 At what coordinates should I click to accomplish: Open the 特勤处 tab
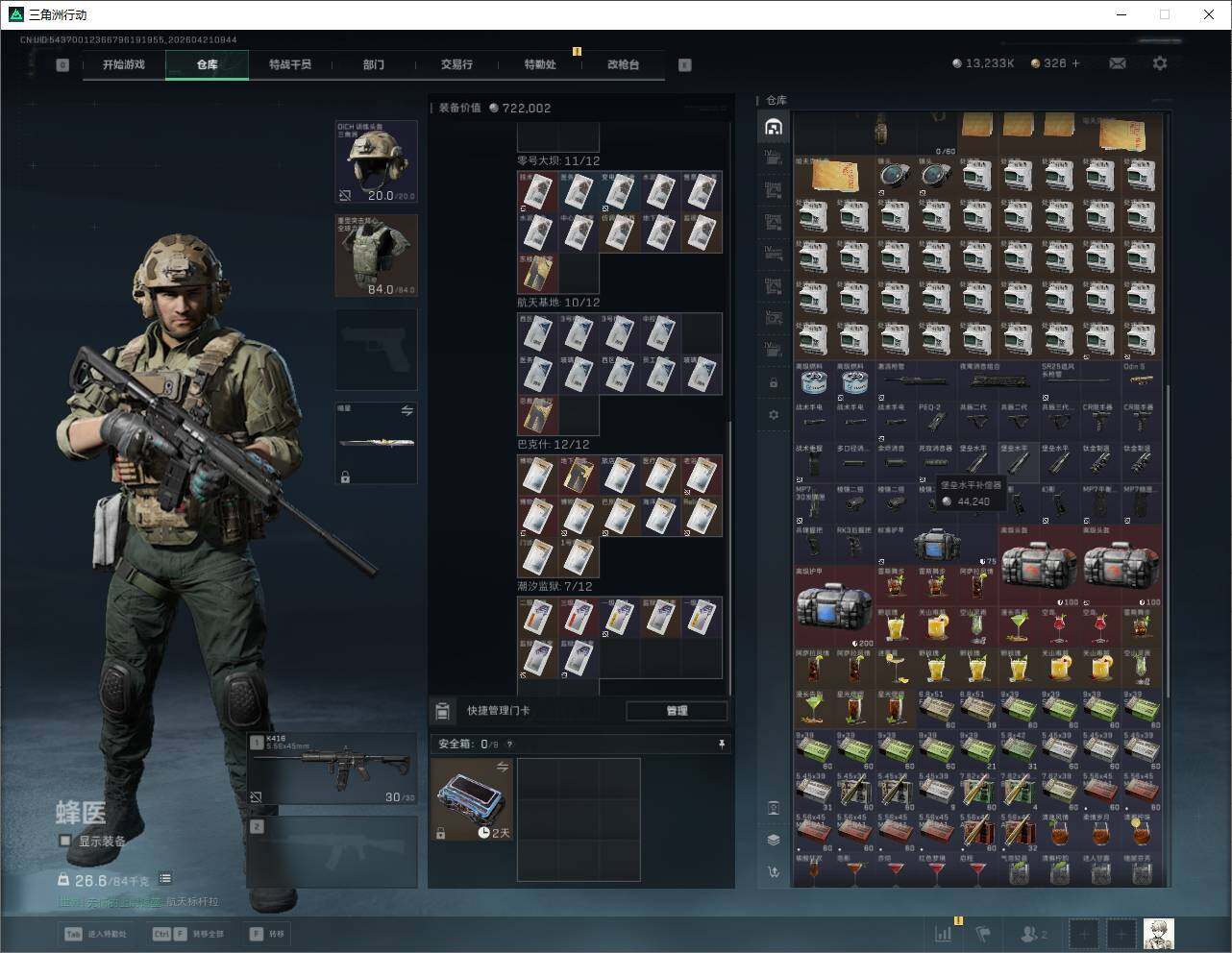(540, 64)
